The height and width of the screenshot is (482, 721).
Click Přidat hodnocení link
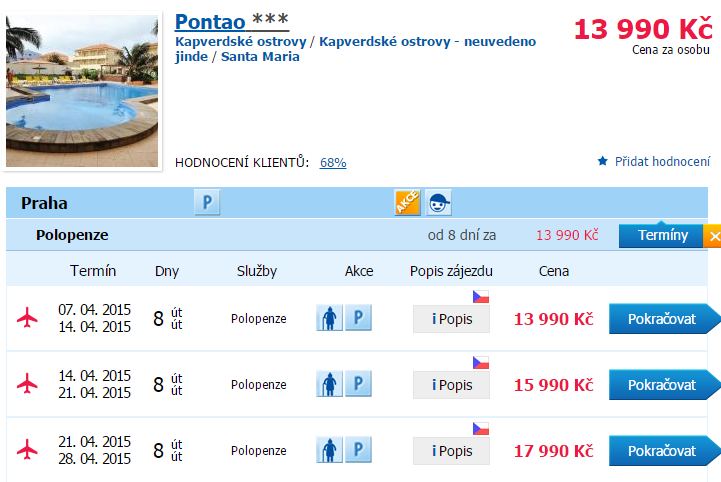[x=662, y=161]
